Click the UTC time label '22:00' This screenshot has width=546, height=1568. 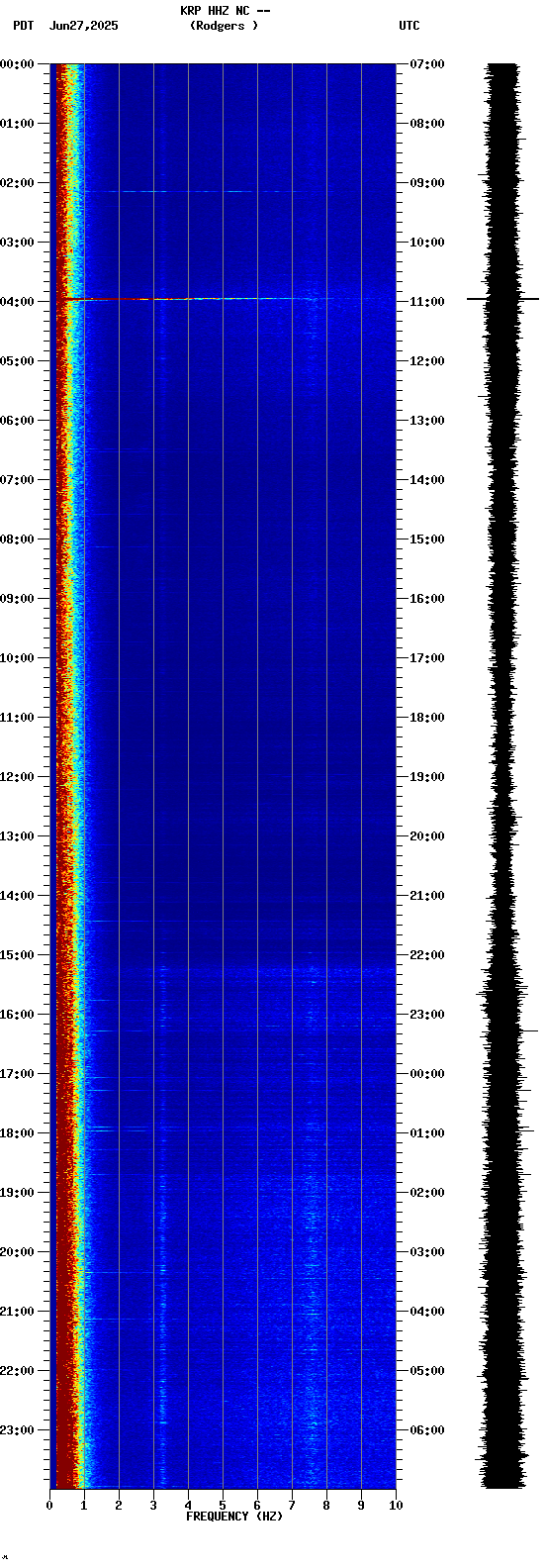(x=427, y=955)
